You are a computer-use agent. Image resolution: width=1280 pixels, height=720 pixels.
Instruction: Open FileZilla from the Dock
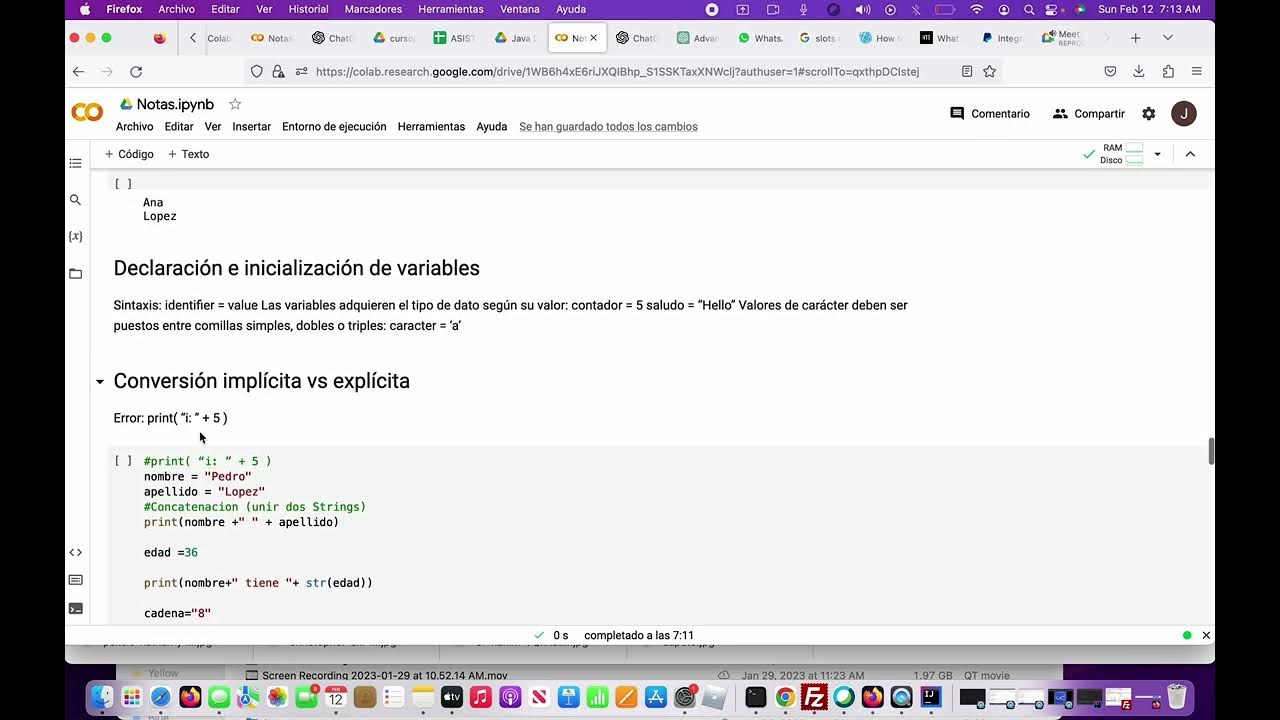814,697
